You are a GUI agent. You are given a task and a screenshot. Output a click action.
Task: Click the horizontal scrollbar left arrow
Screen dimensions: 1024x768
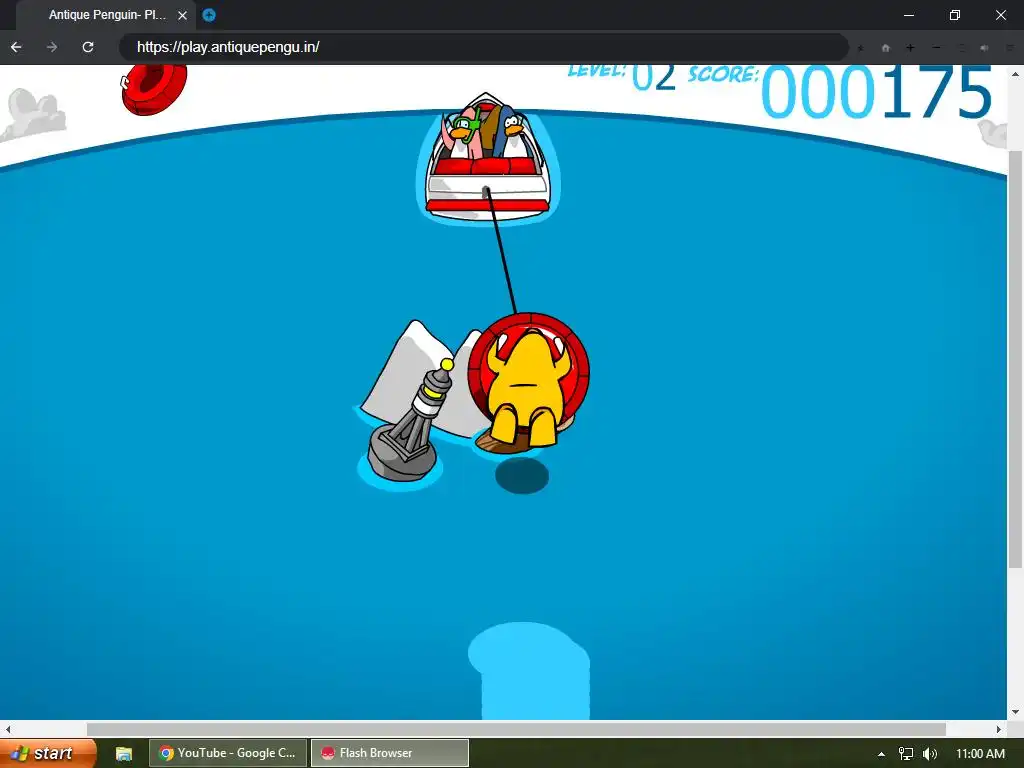8,729
